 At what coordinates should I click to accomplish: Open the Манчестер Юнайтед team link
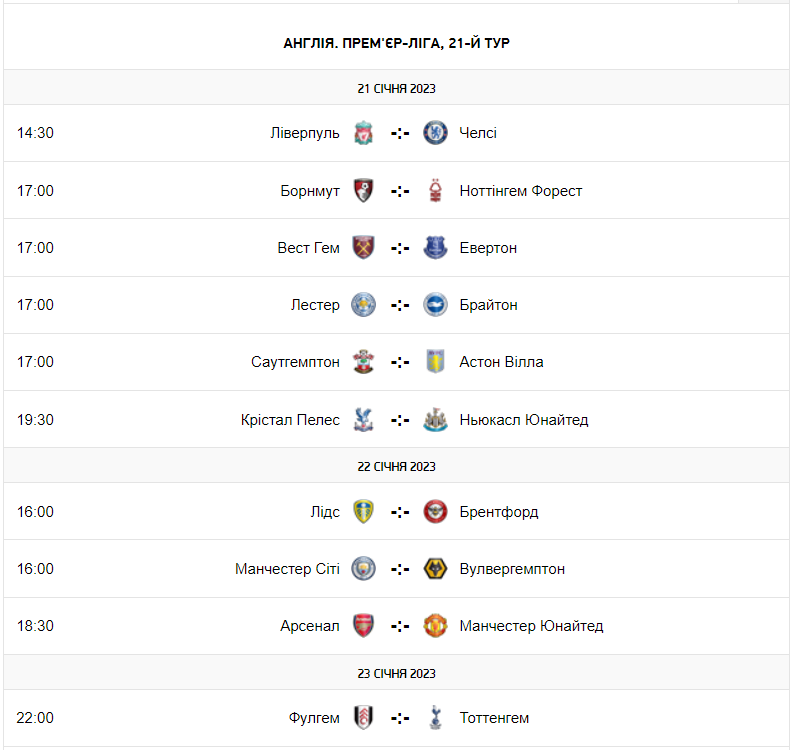pyautogui.click(x=531, y=626)
